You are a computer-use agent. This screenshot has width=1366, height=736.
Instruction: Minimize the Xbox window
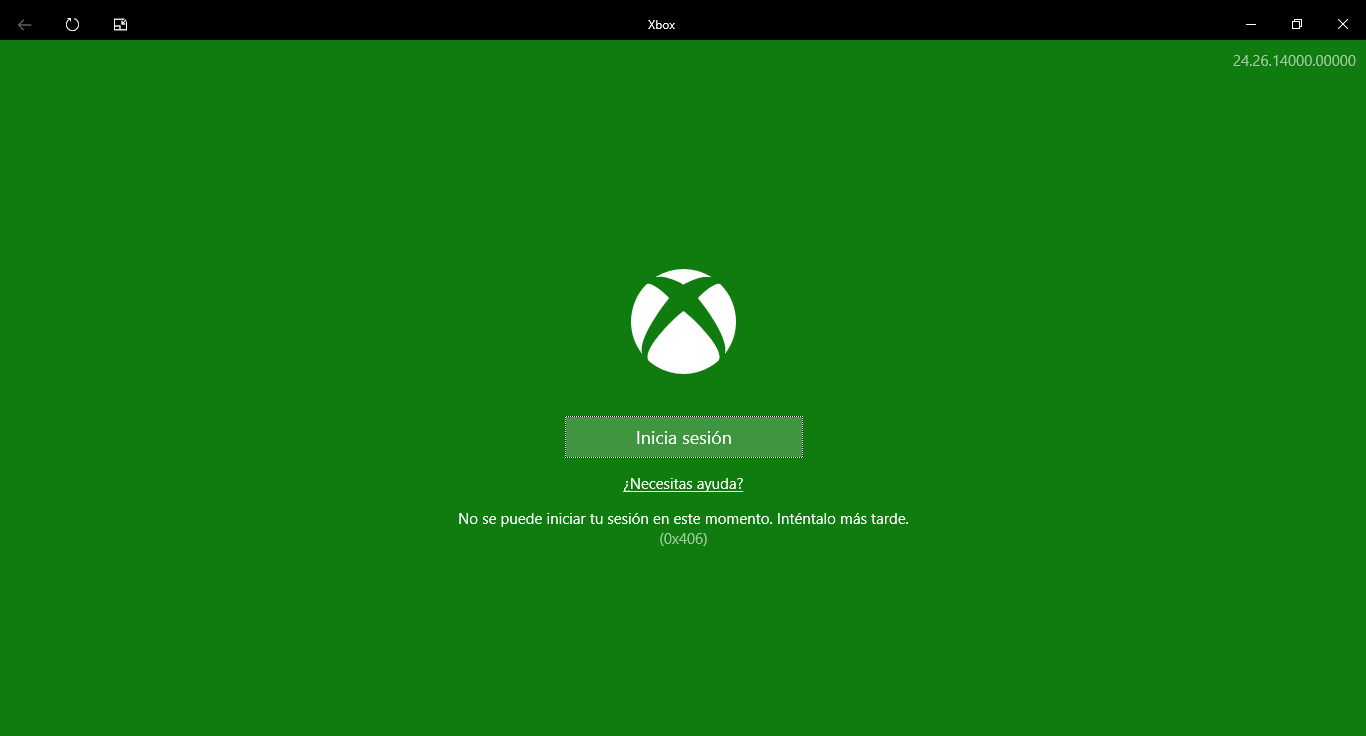click(1250, 24)
